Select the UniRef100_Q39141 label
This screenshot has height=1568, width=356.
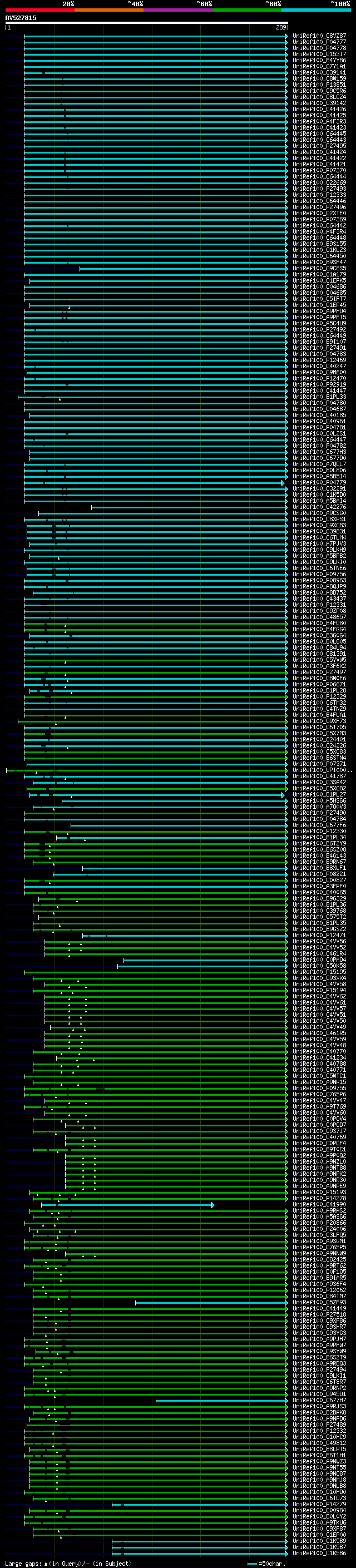pos(319,72)
